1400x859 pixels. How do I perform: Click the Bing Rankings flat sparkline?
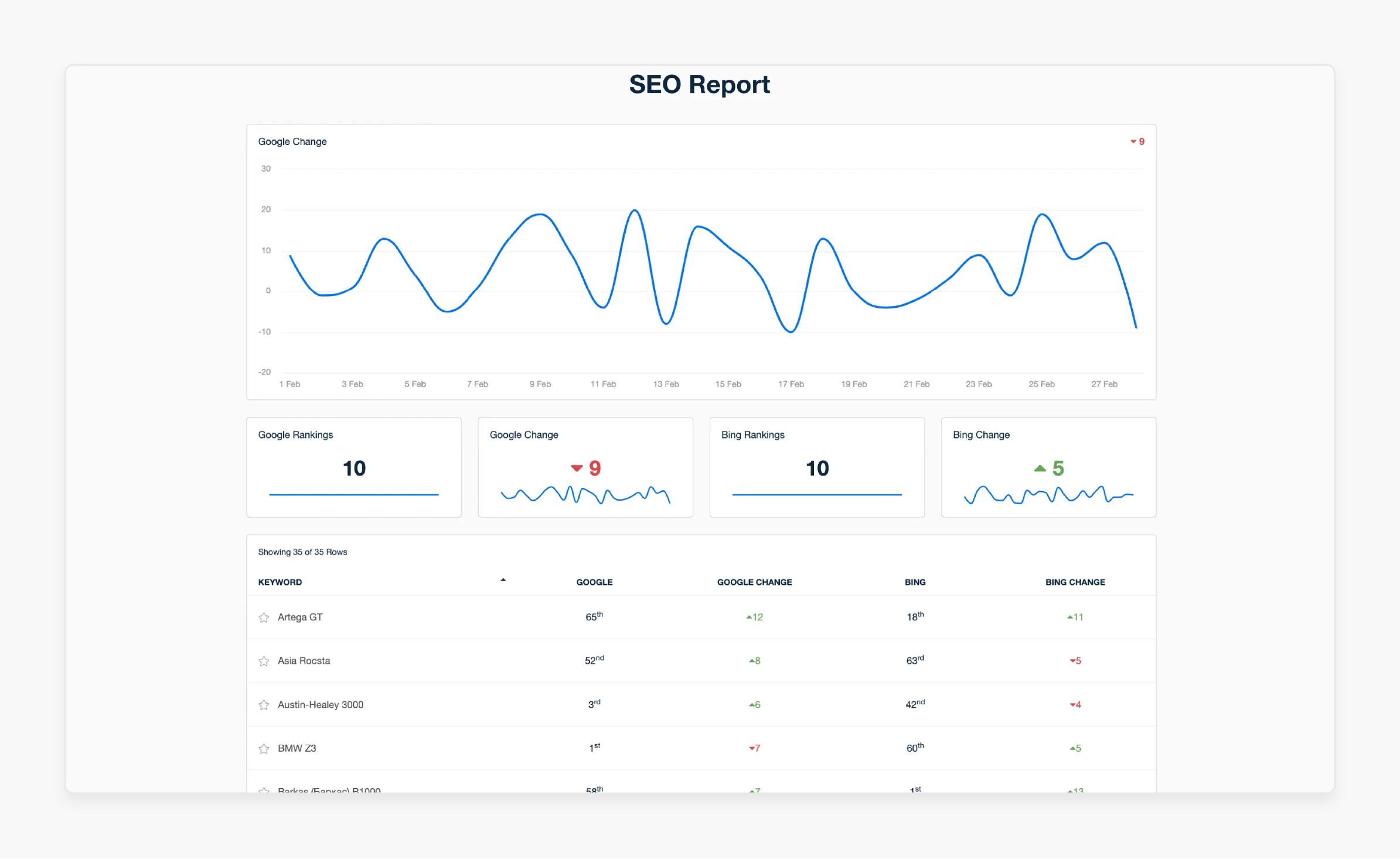[817, 495]
